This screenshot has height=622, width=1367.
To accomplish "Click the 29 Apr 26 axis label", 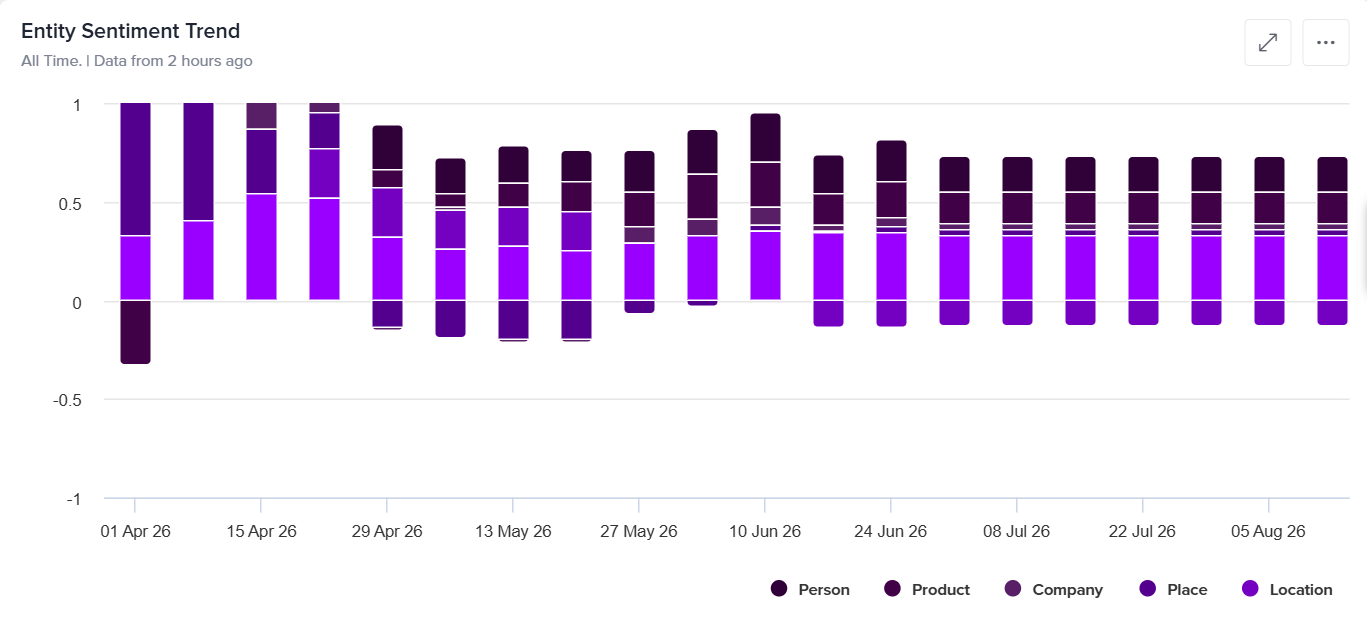I will click(387, 531).
